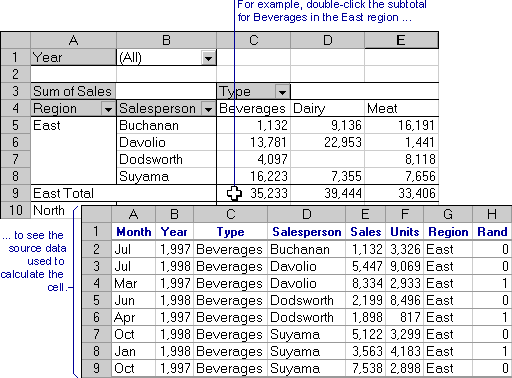This screenshot has height=378, width=512.
Task: Select Sales value 5,447 in source data
Action: coord(366,266)
